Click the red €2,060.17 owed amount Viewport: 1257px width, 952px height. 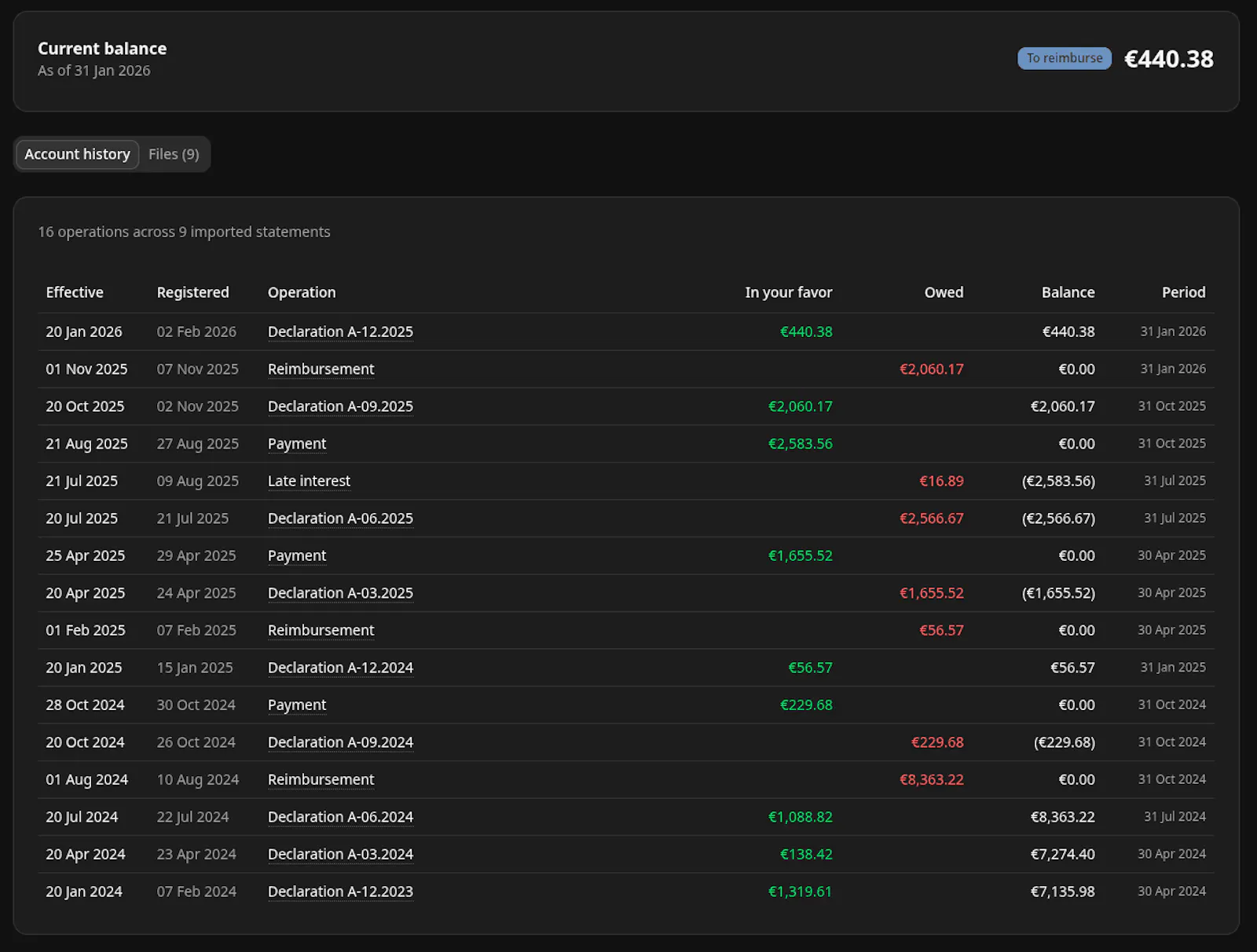[x=931, y=369]
